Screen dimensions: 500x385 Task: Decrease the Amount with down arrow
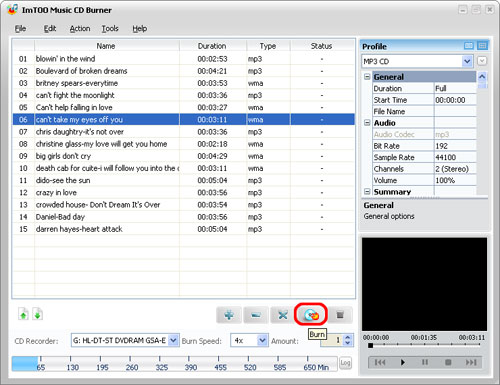[x=348, y=343]
